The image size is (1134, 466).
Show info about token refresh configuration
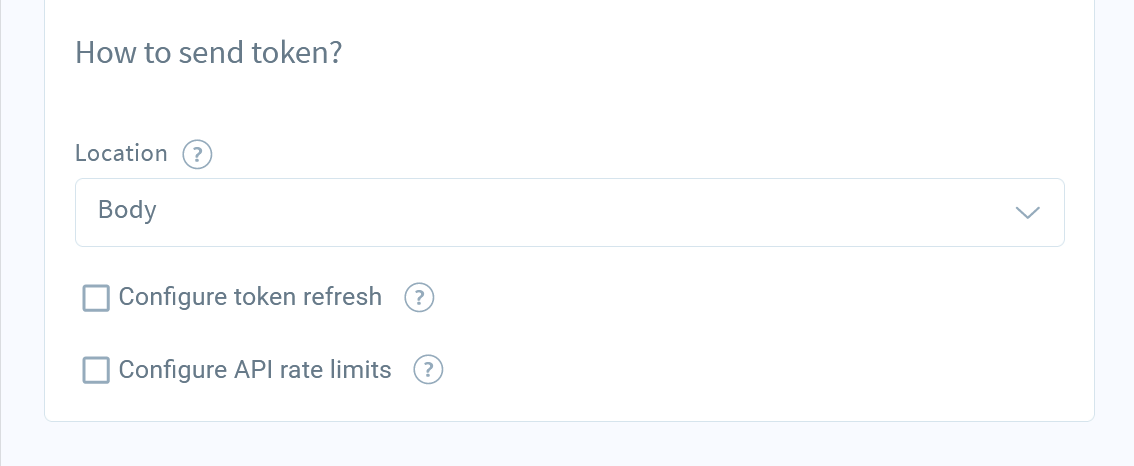click(419, 297)
